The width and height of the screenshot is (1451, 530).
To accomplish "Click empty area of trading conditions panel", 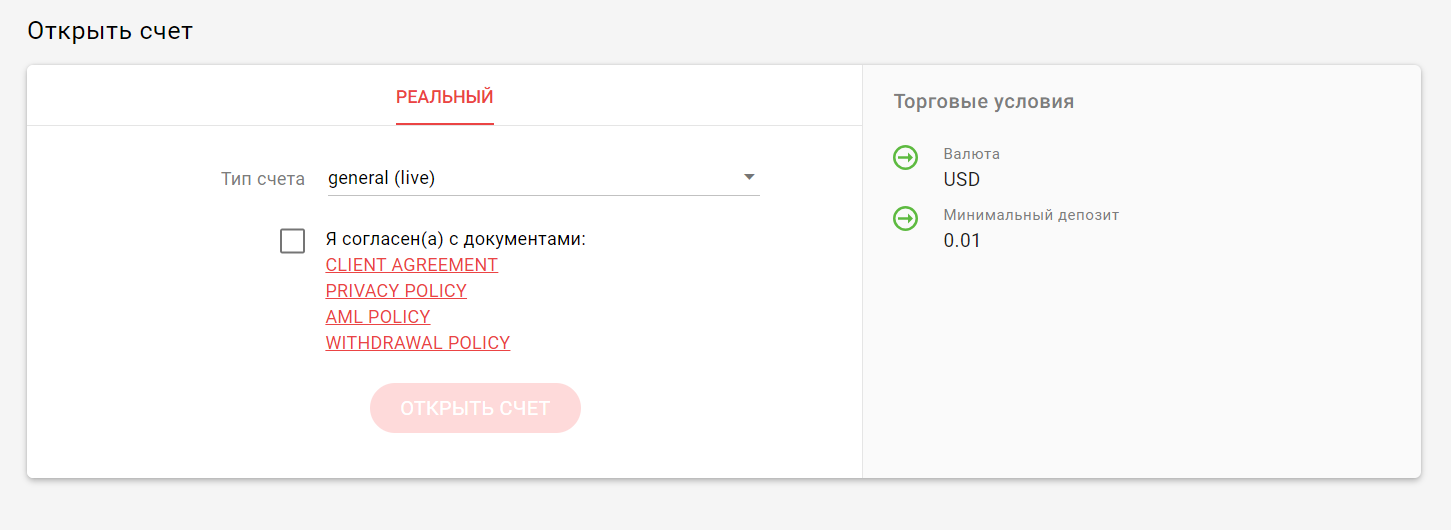I will [x=1140, y=380].
